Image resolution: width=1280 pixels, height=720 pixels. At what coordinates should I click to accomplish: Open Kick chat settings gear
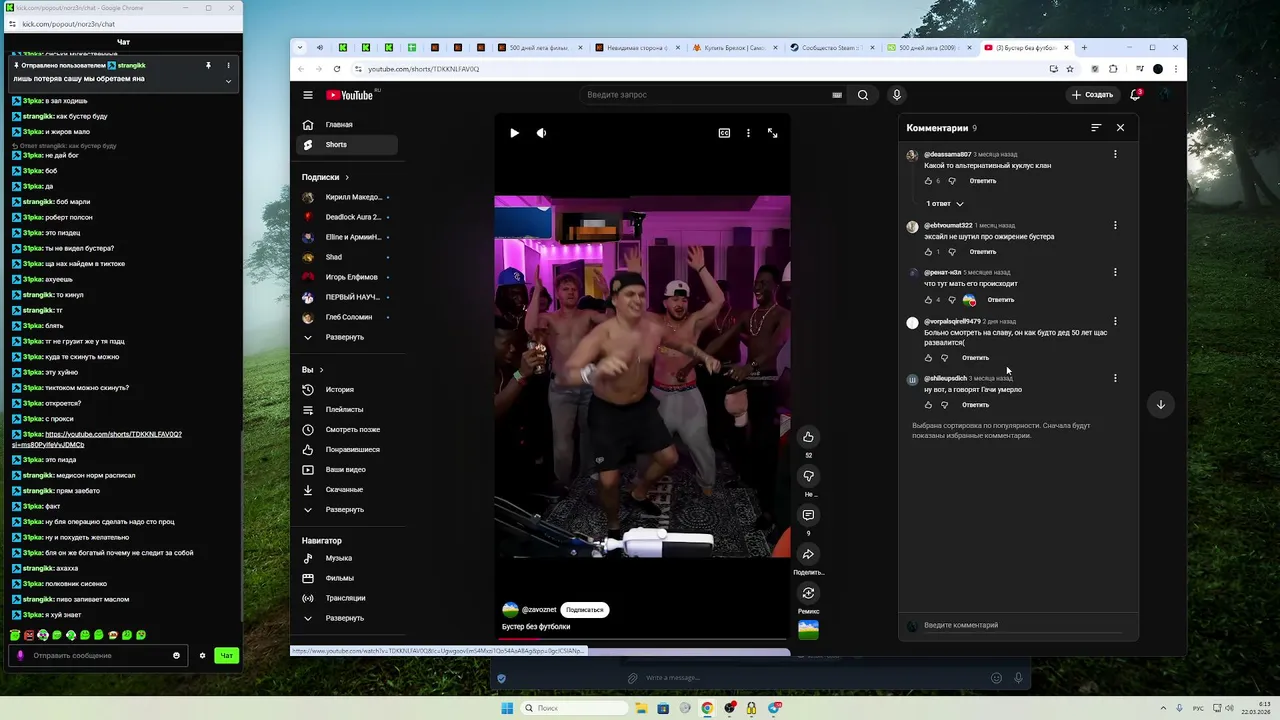click(202, 656)
